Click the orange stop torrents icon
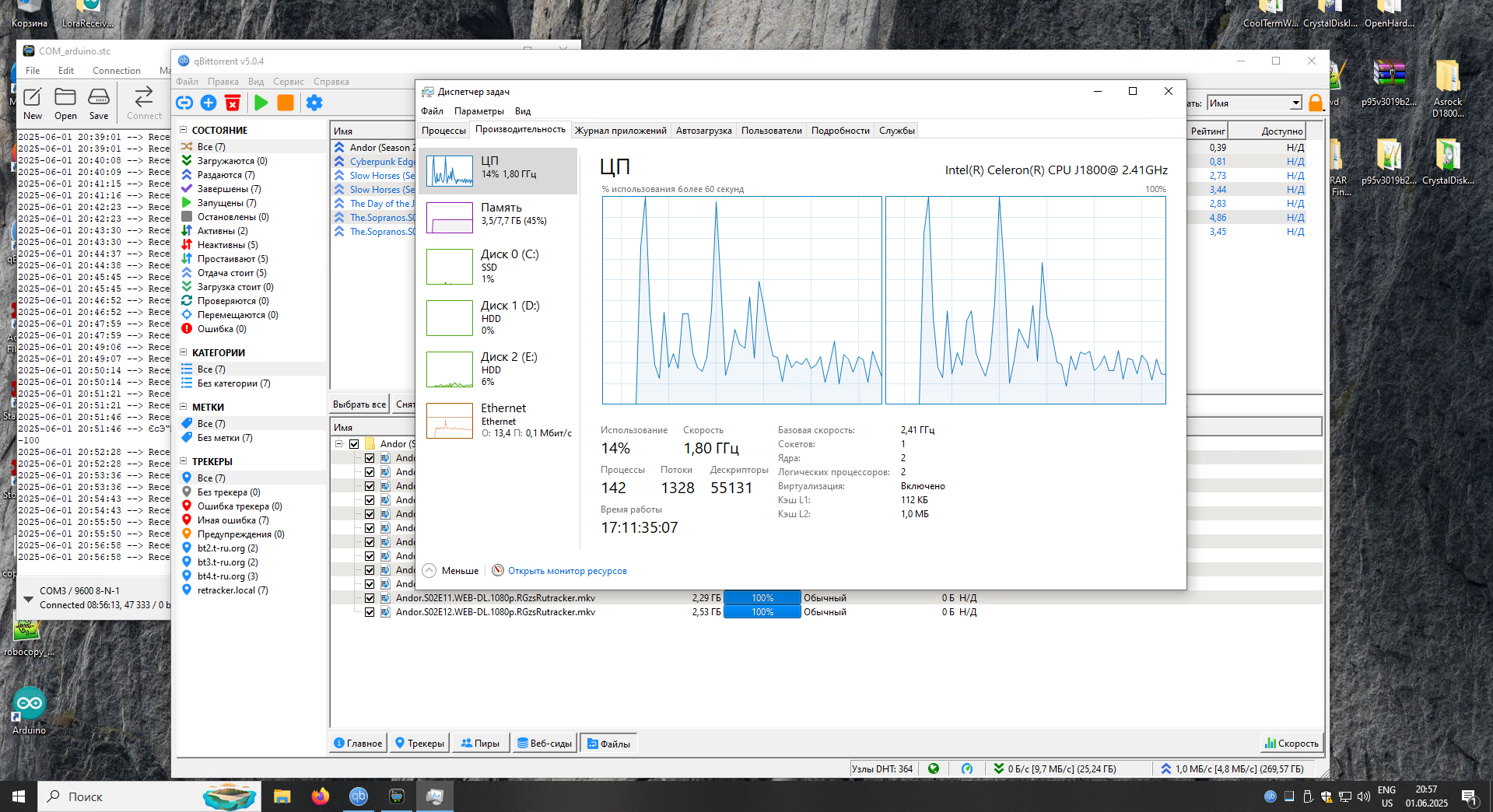 pyautogui.click(x=286, y=103)
